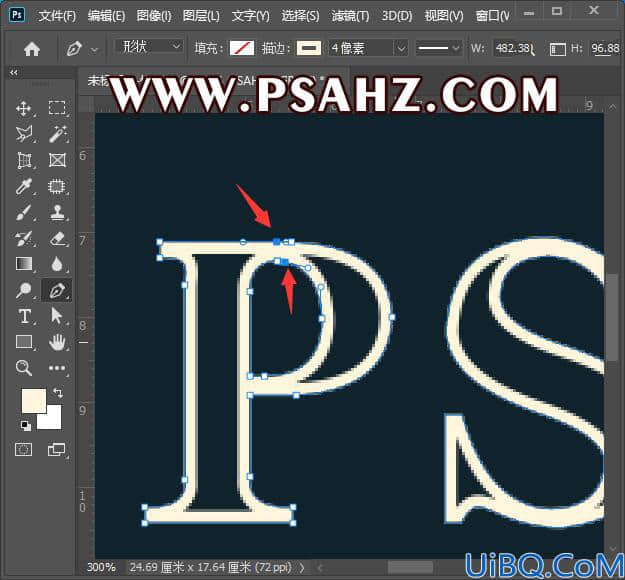
Task: Click the selected anchor point atop letter P
Action: (x=277, y=242)
